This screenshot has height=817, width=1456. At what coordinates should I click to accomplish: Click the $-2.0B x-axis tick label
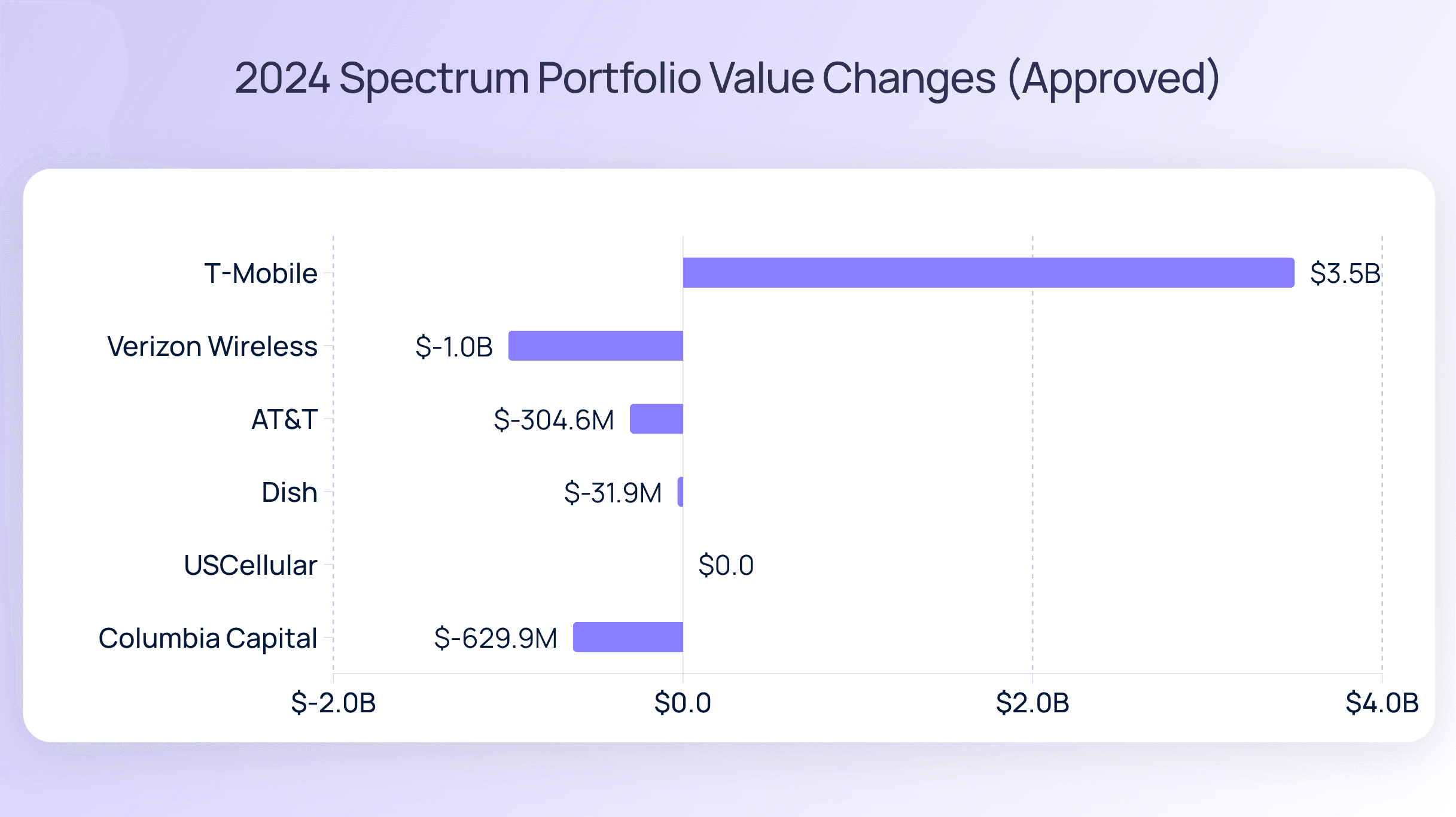(333, 703)
